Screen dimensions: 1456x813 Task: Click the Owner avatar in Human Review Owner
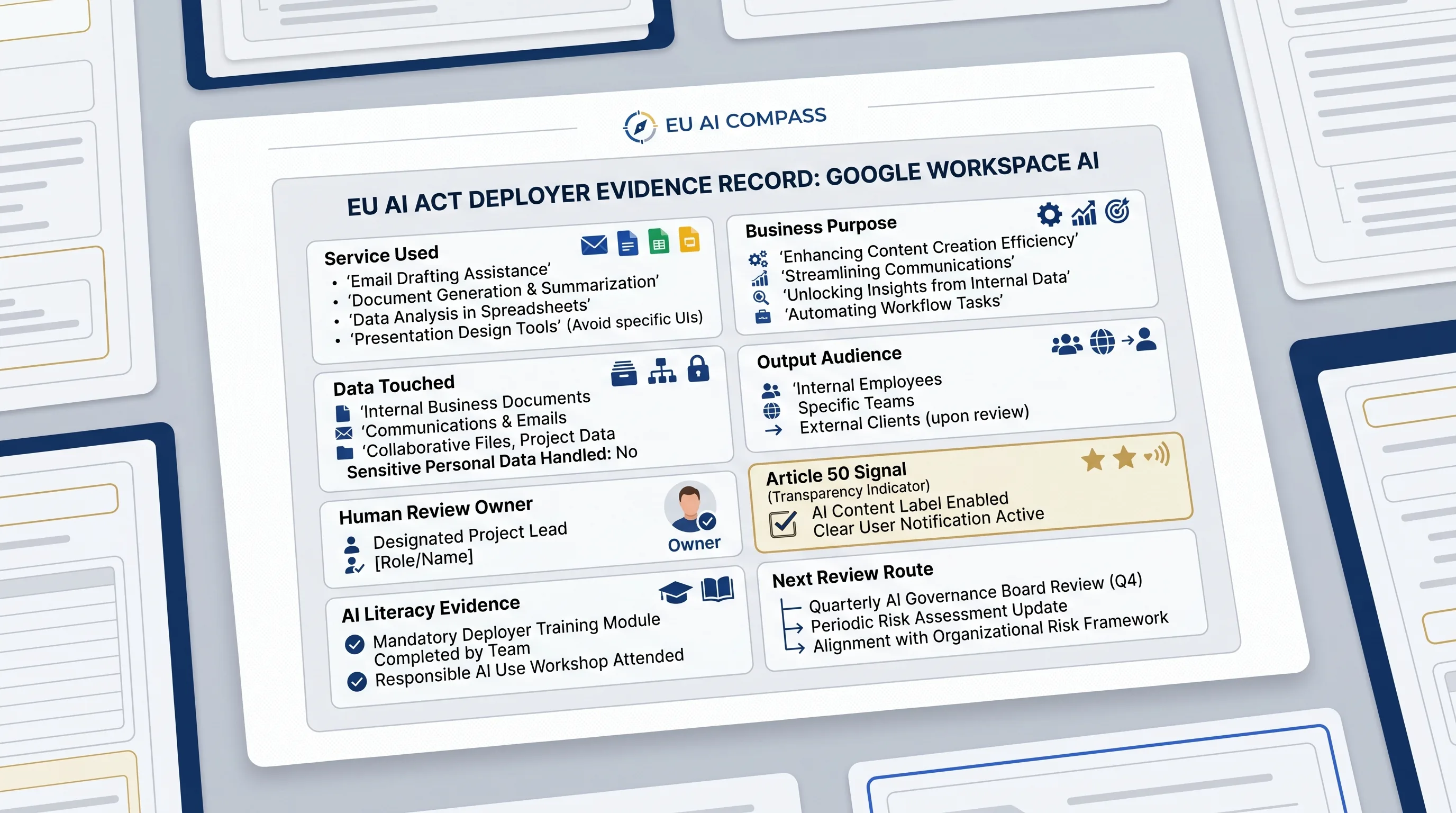point(690,507)
